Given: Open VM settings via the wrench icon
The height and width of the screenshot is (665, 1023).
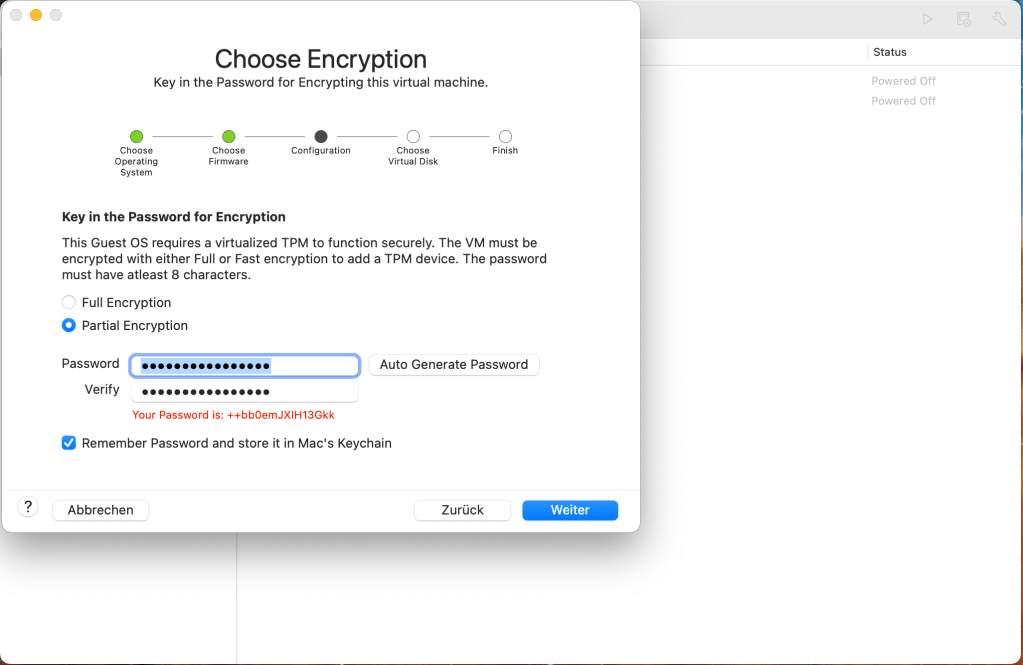Looking at the screenshot, I should pos(998,18).
